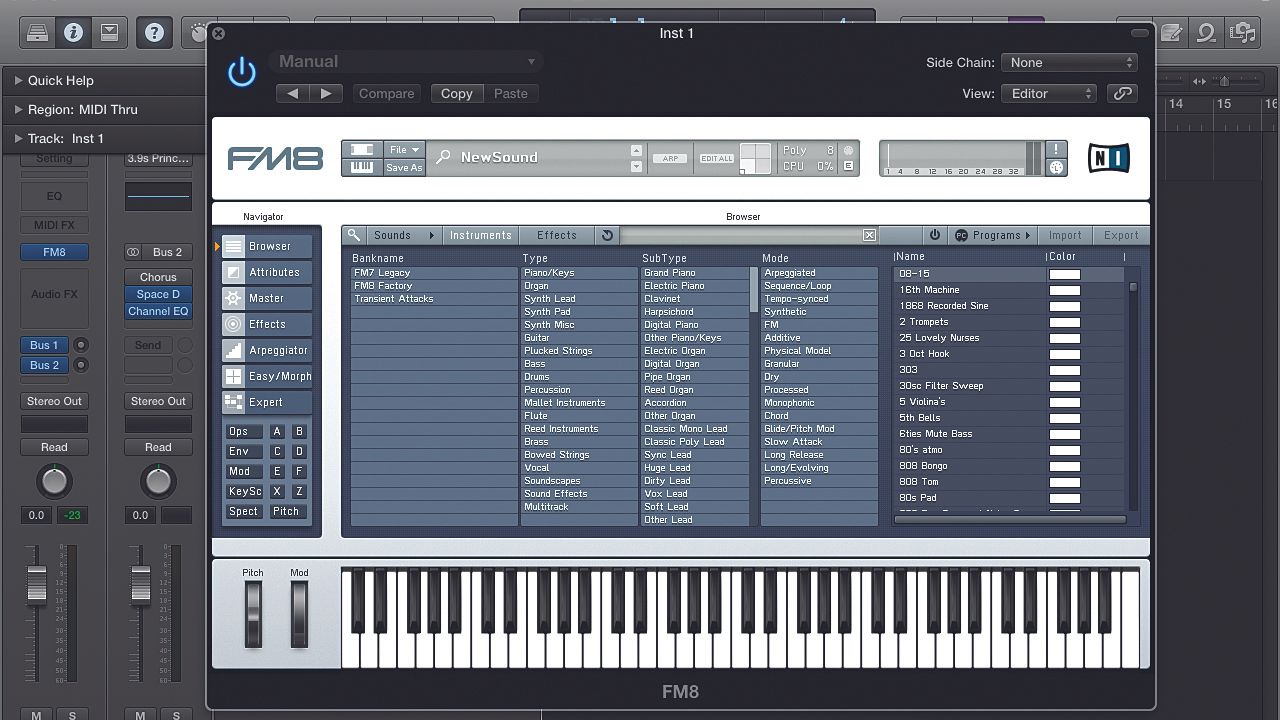Open the Effects page in Navigator
The width and height of the screenshot is (1280, 720).
click(267, 324)
